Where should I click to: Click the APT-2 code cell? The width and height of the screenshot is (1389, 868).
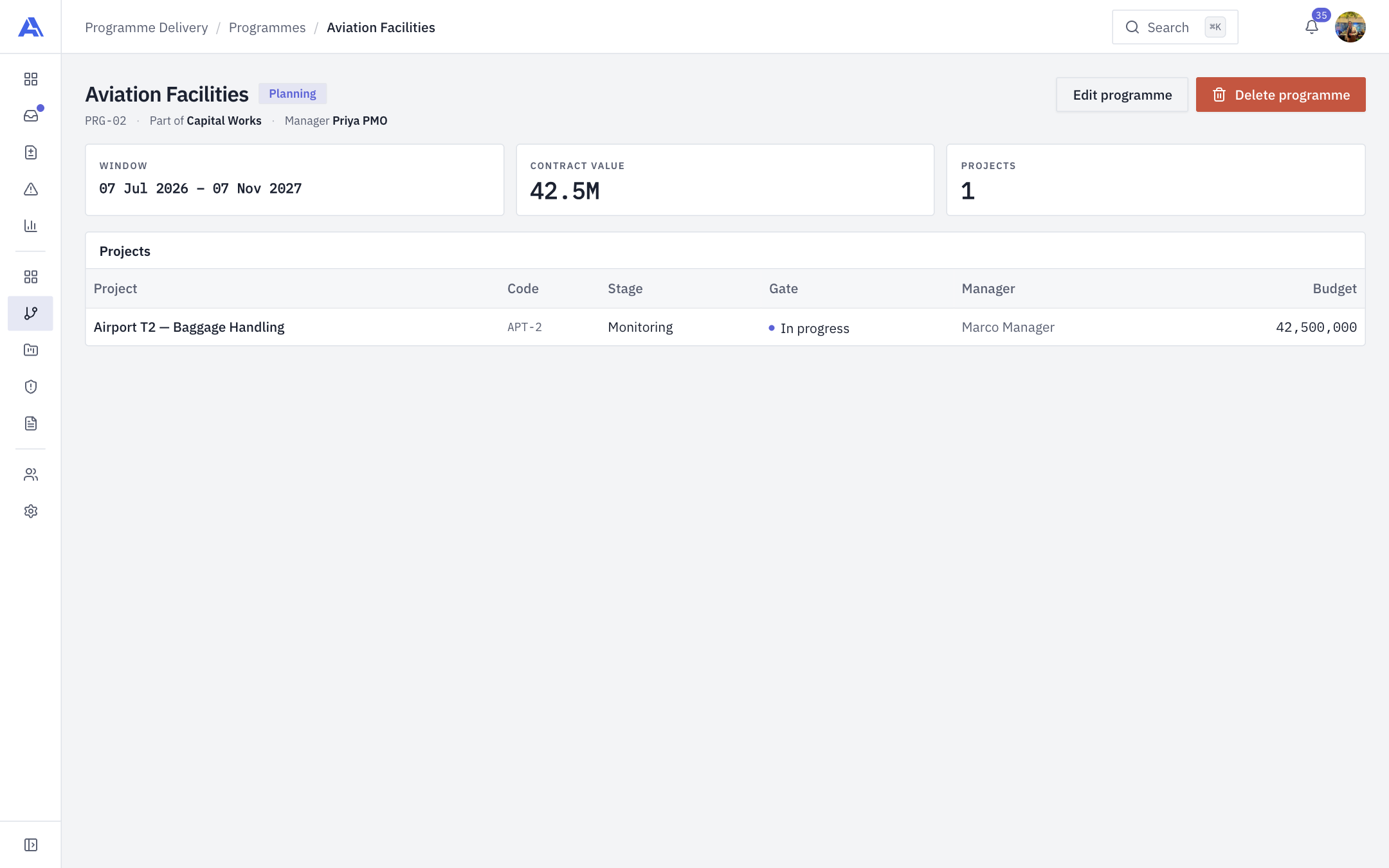pyautogui.click(x=525, y=327)
